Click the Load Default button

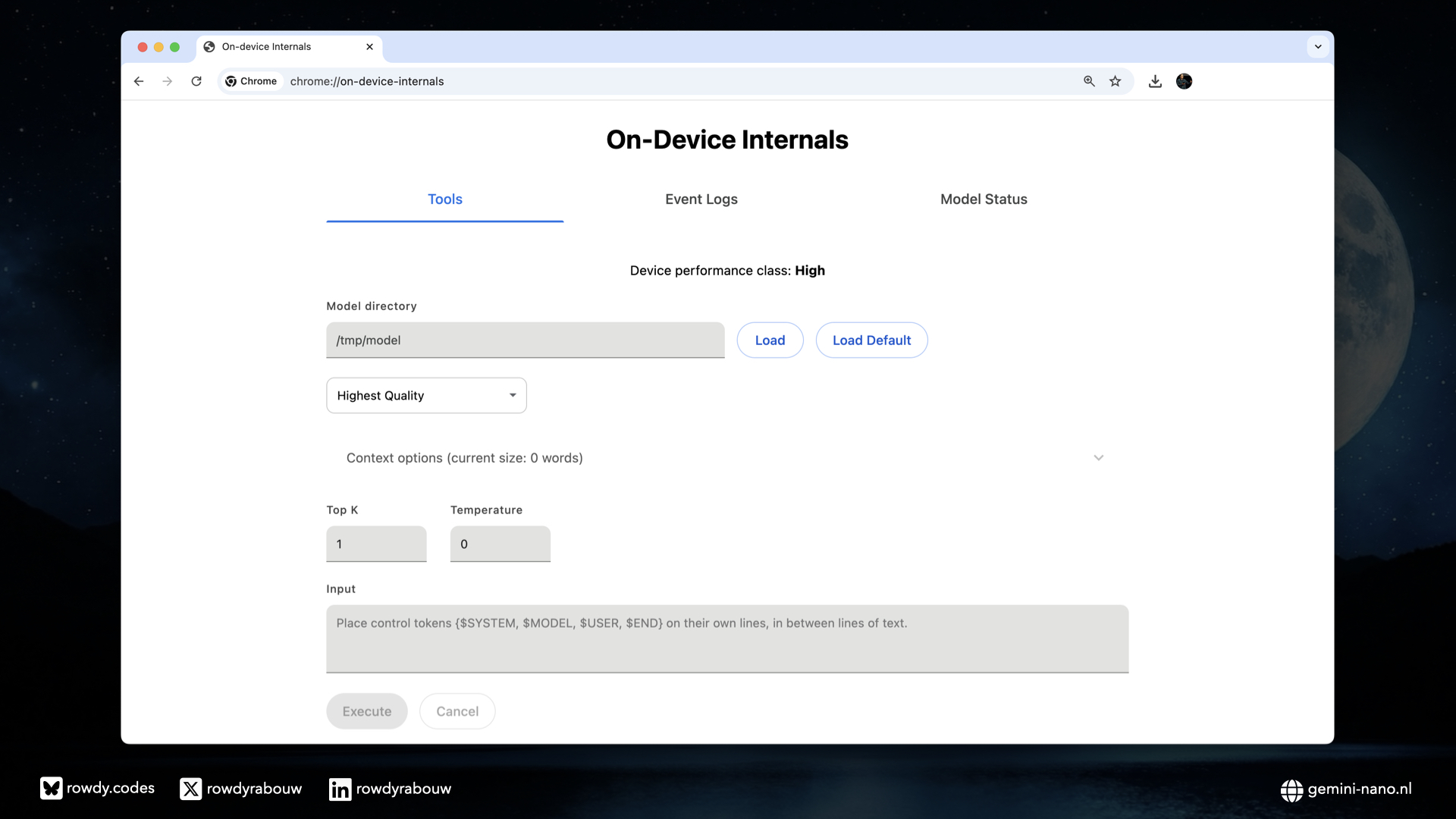871,340
